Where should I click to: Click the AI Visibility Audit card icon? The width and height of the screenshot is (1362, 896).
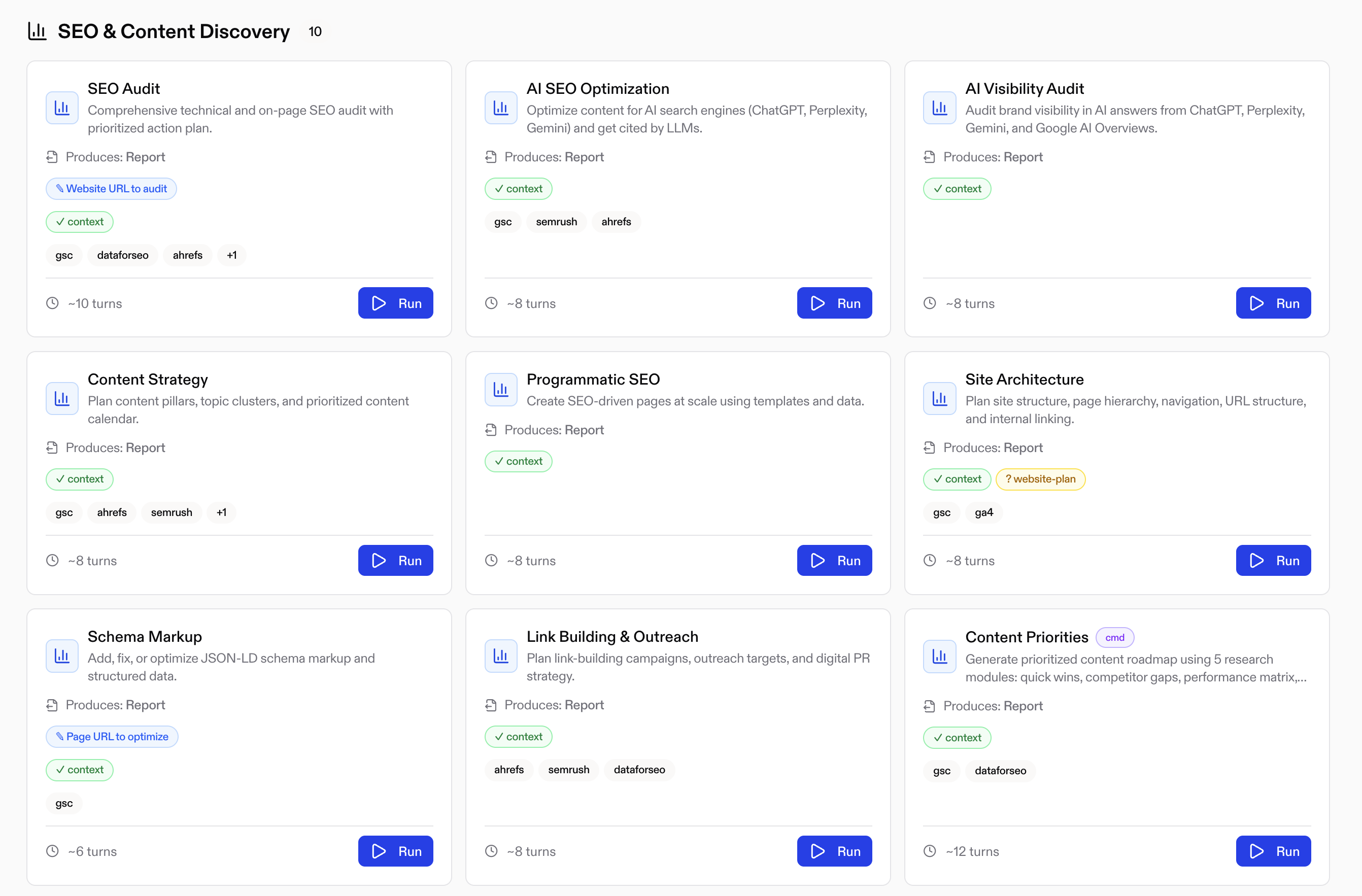pos(939,108)
